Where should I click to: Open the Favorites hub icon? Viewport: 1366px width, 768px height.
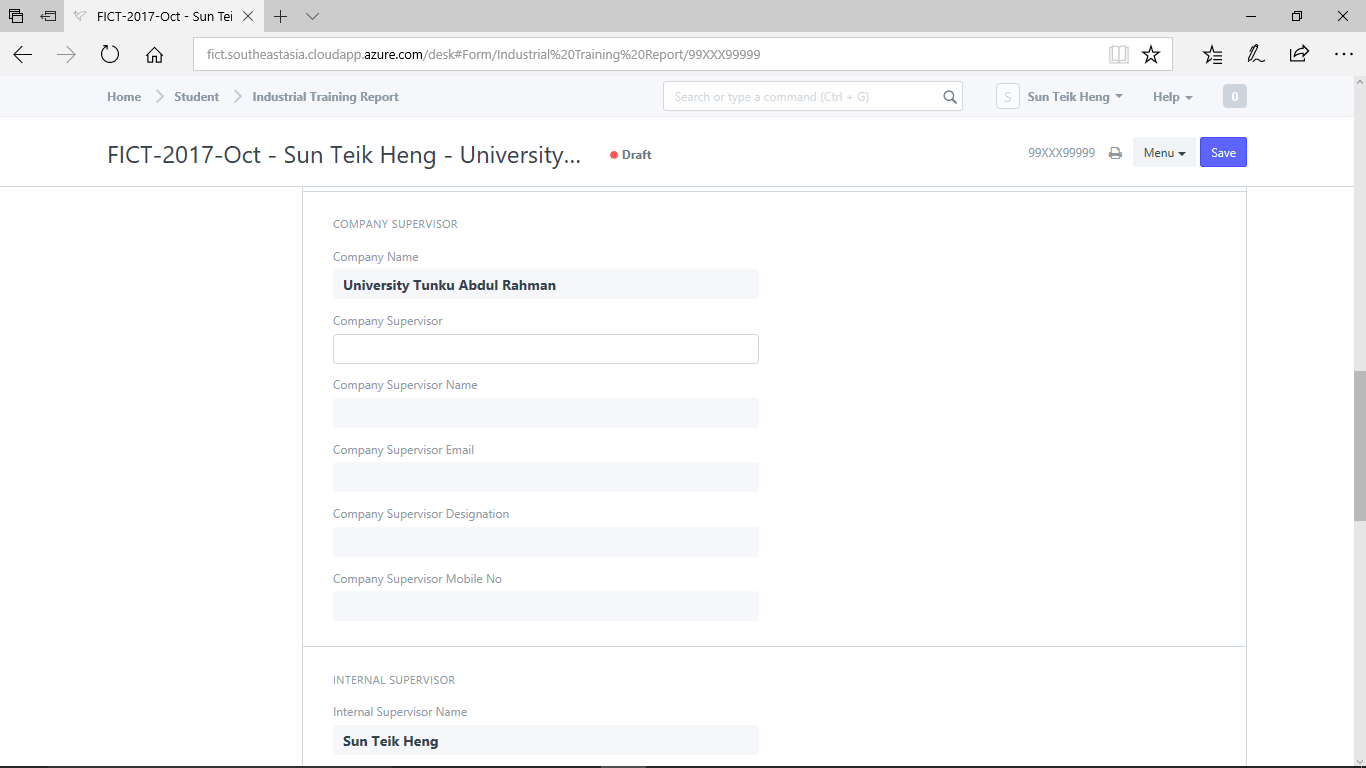click(x=1212, y=55)
